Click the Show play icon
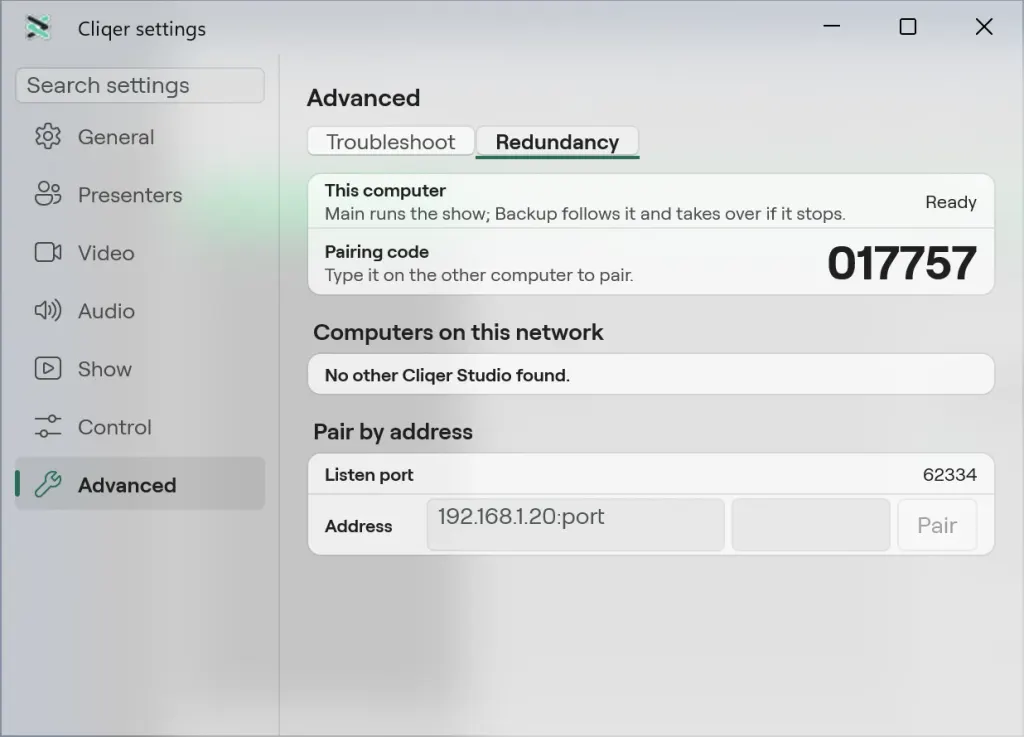The width and height of the screenshot is (1024, 737). coord(48,369)
